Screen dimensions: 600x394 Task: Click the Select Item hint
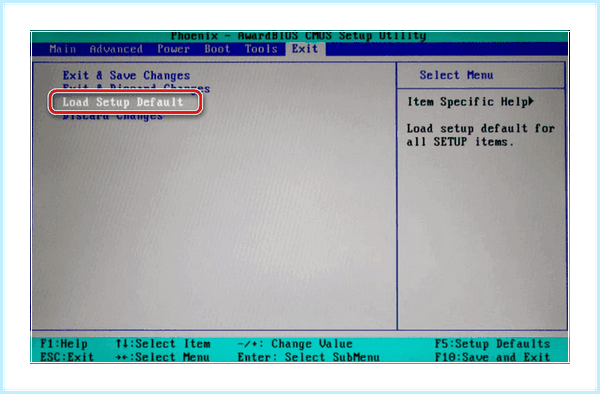(x=163, y=344)
